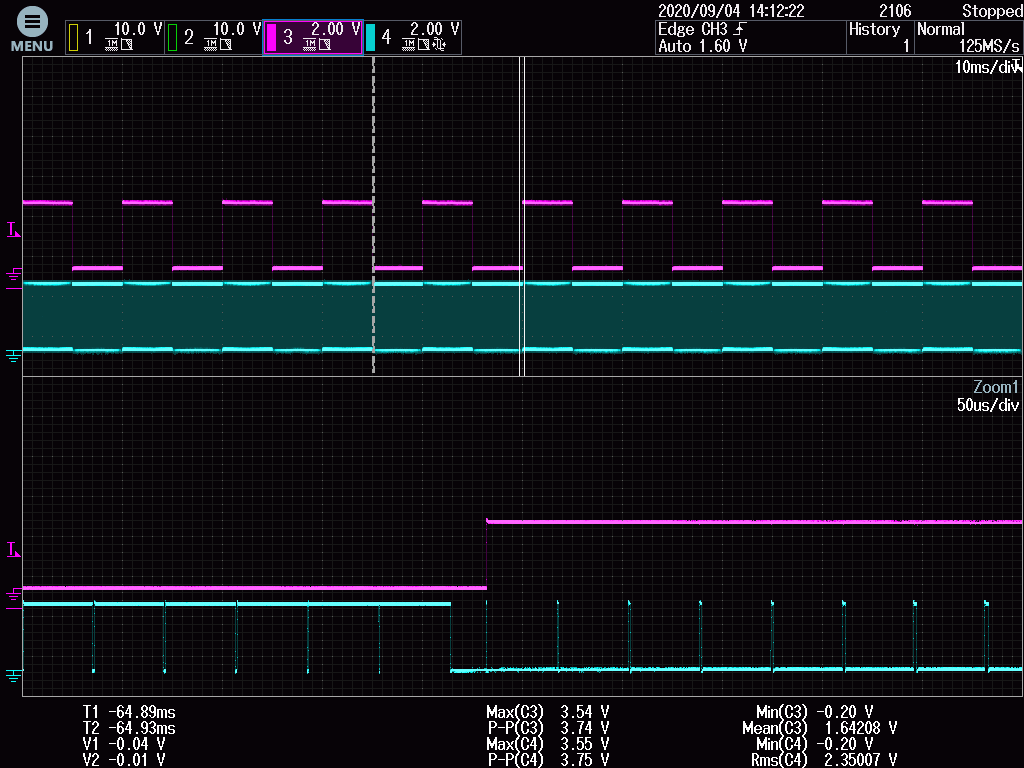1024x768 pixels.
Task: Click the yellow channel 1 color indicator
Action: pyautogui.click(x=73, y=38)
